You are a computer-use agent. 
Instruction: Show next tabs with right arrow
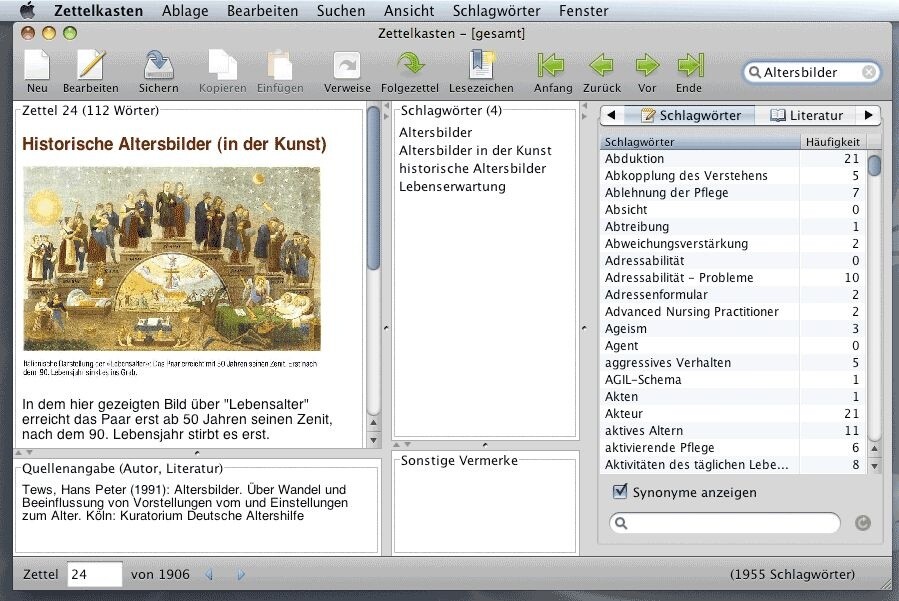(x=868, y=115)
